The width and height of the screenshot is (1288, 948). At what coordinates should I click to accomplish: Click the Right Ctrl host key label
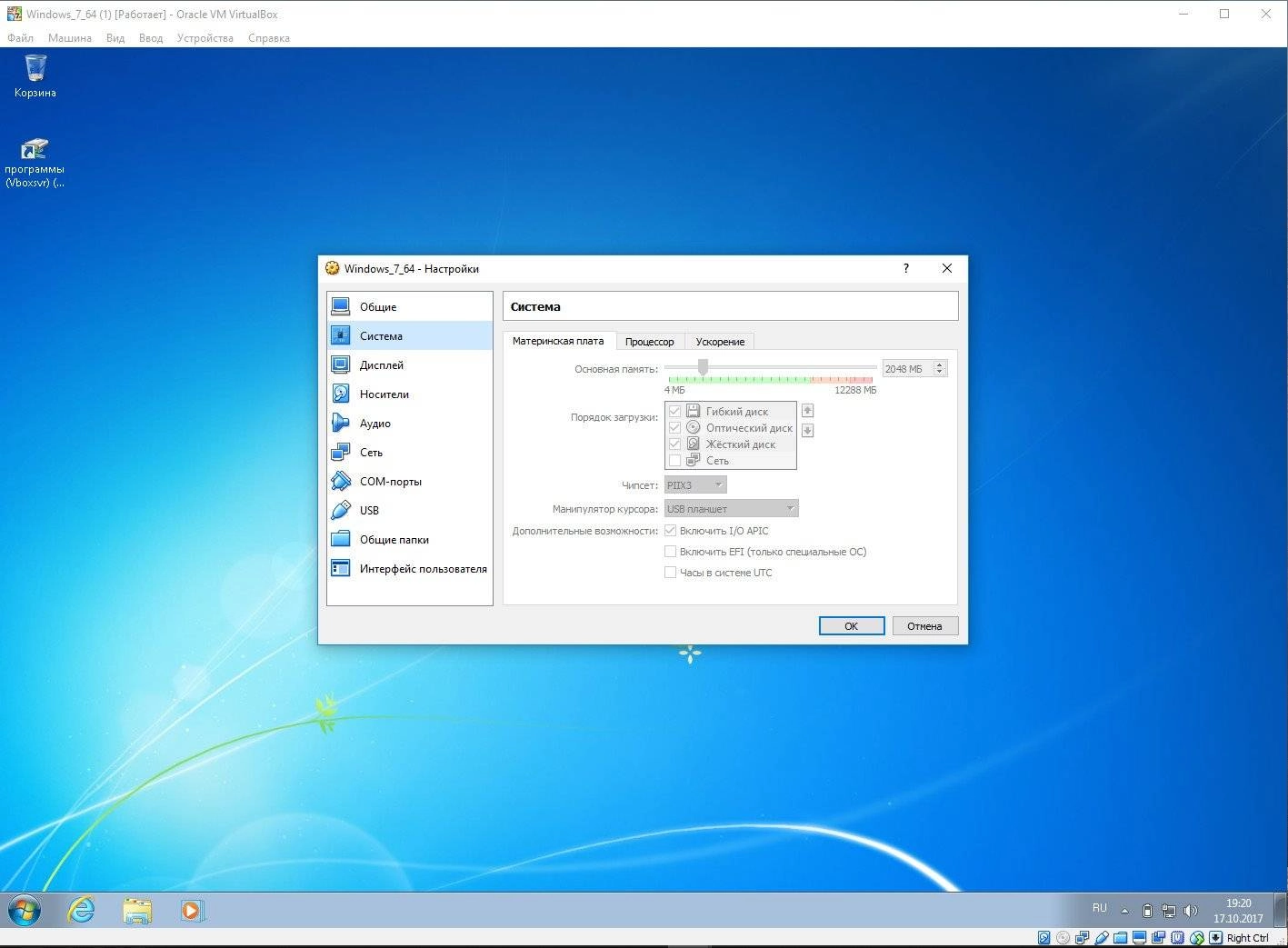pos(1248,938)
